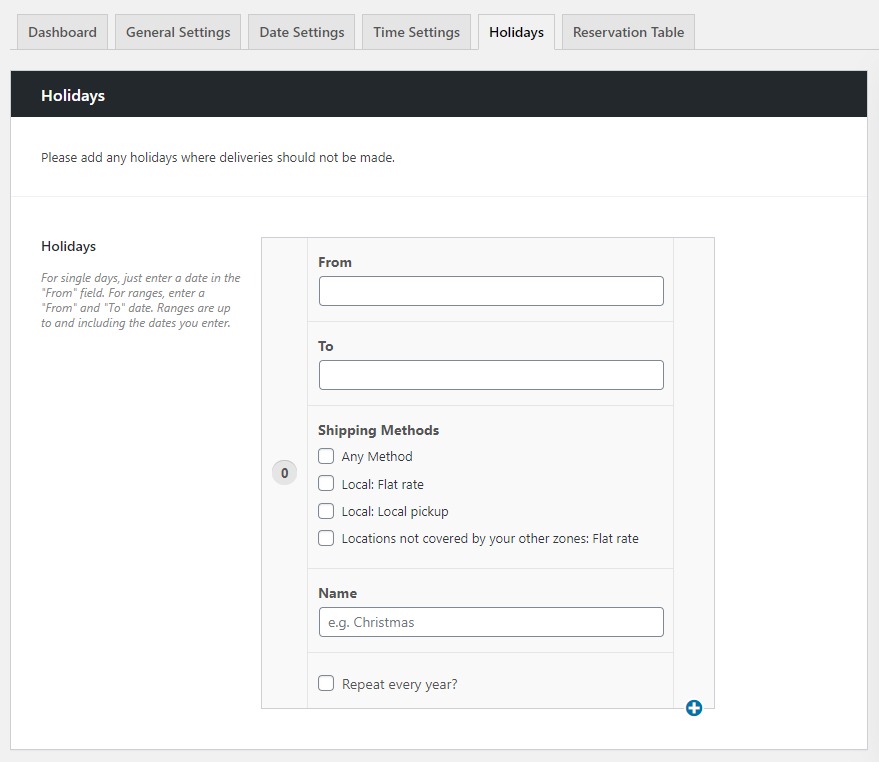This screenshot has width=879, height=762.
Task: Click the Local: Local pickup label text
Action: 395,512
